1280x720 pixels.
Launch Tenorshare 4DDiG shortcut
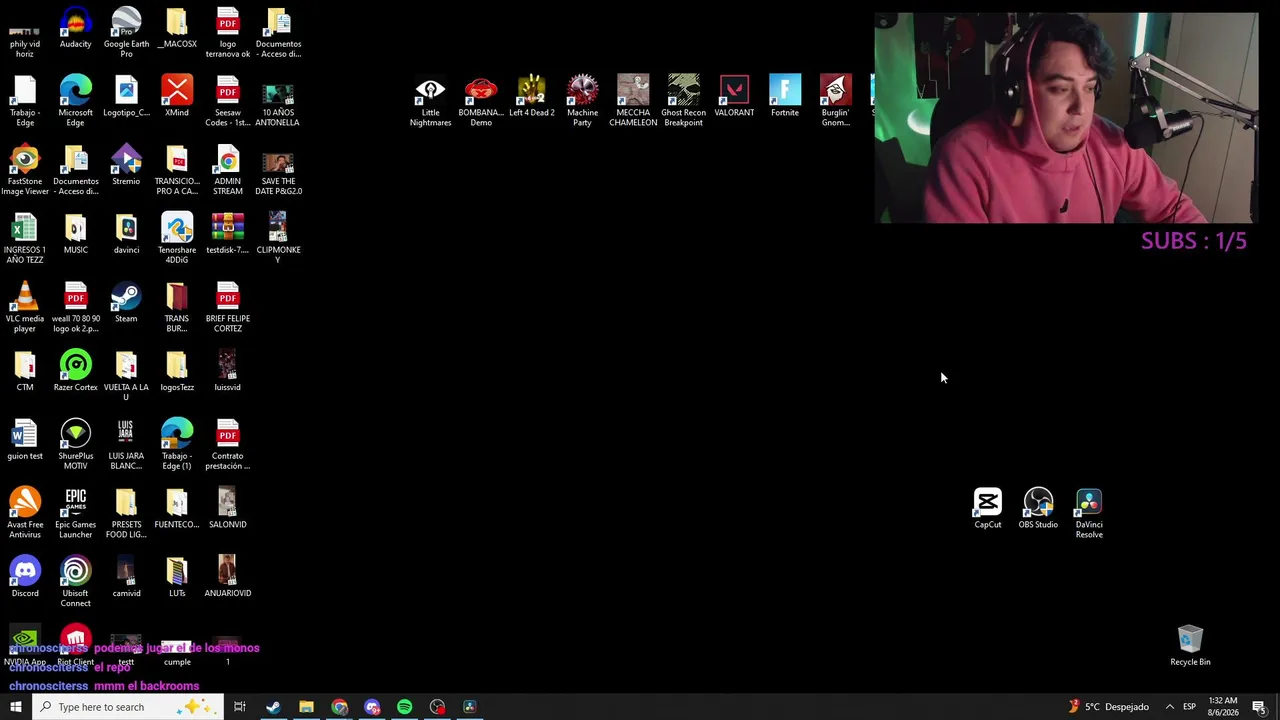177,239
